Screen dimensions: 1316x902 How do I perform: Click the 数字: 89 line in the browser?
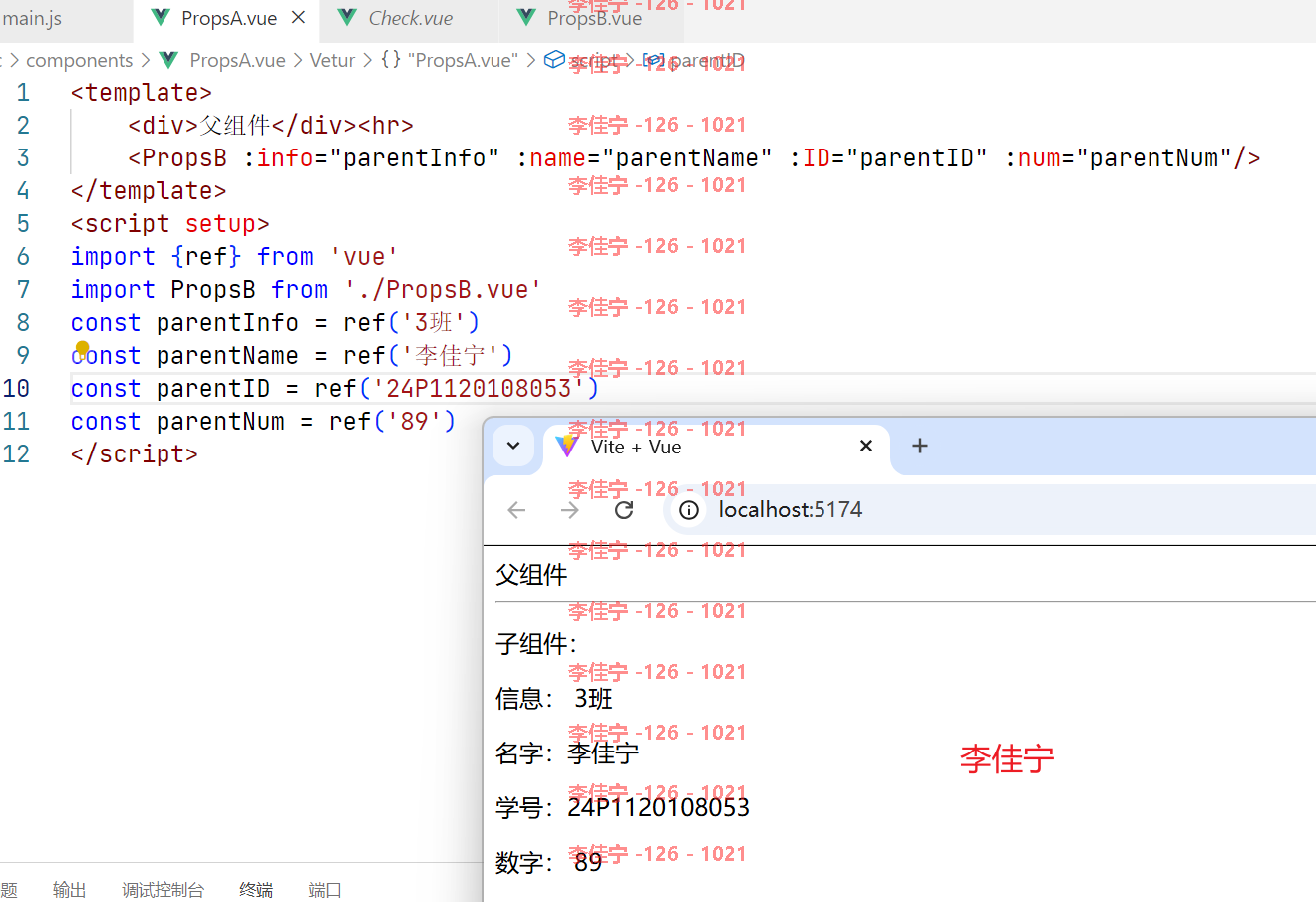[549, 862]
